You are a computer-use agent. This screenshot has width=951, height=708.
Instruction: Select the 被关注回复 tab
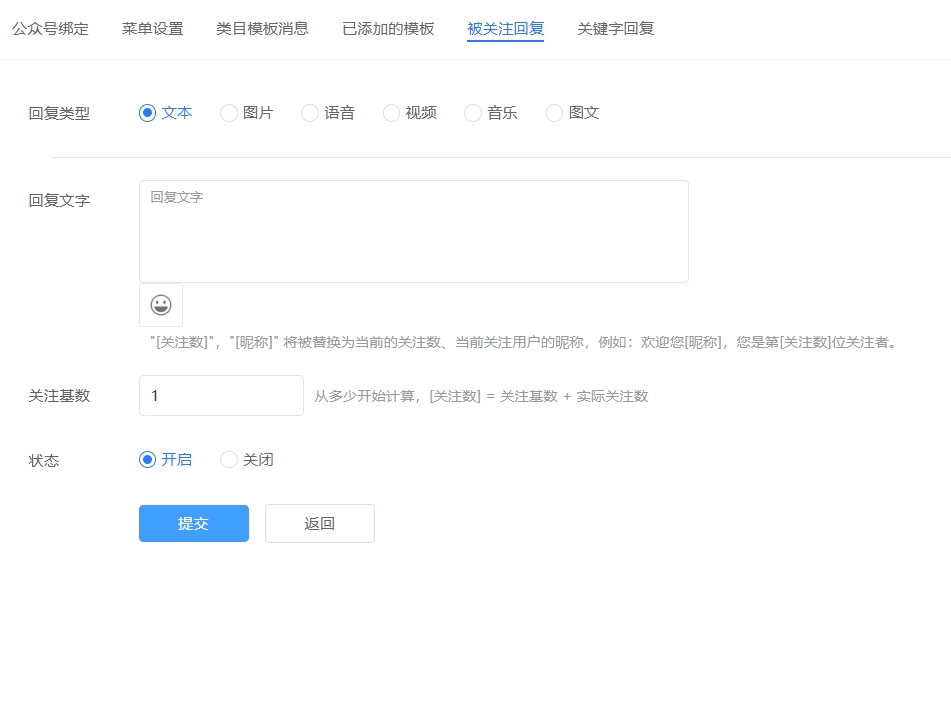[505, 29]
